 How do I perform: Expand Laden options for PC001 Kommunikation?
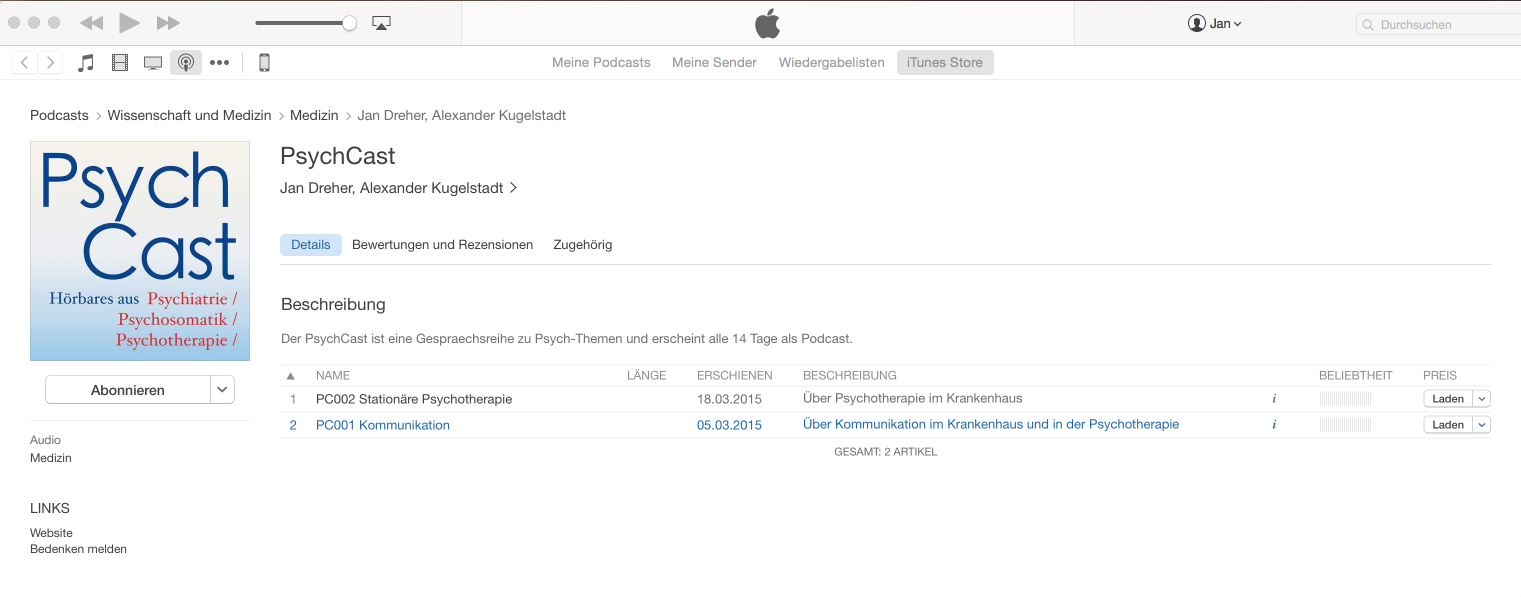[x=1482, y=425]
